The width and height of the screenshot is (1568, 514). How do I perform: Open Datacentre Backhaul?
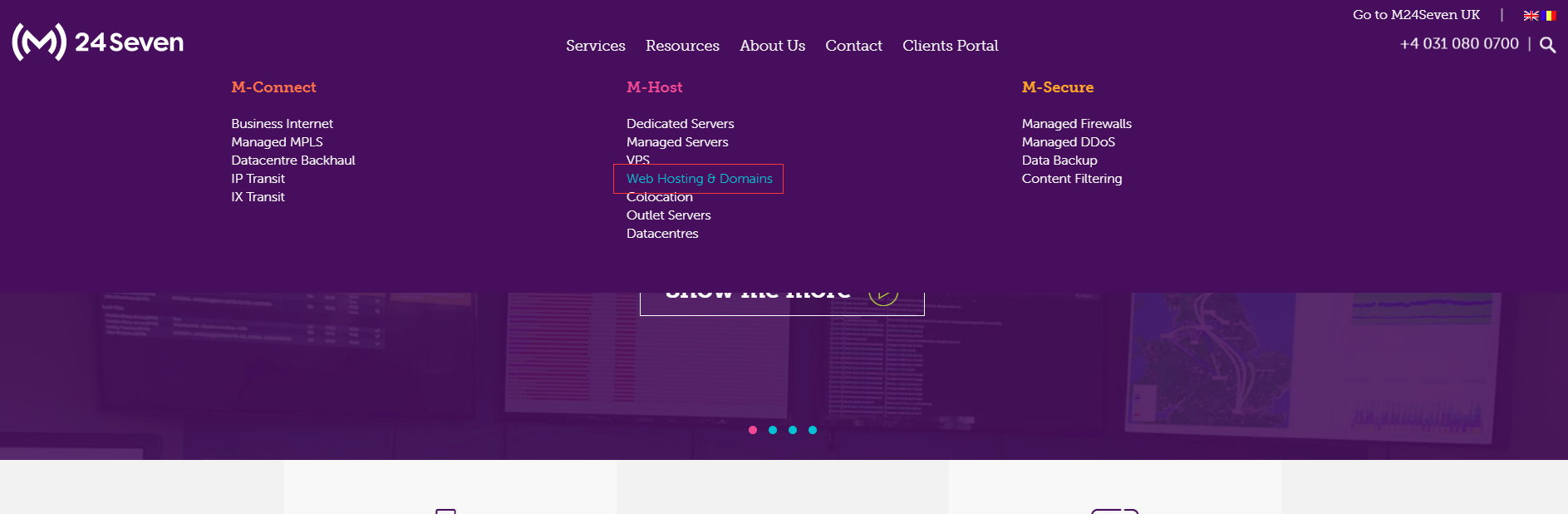pos(293,161)
